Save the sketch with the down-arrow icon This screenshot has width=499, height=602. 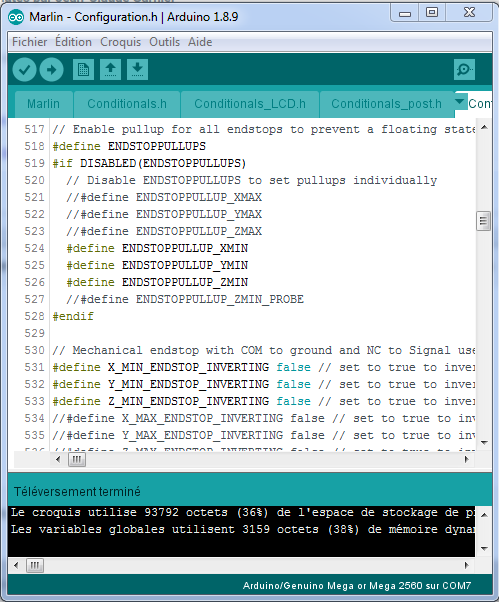tap(137, 70)
